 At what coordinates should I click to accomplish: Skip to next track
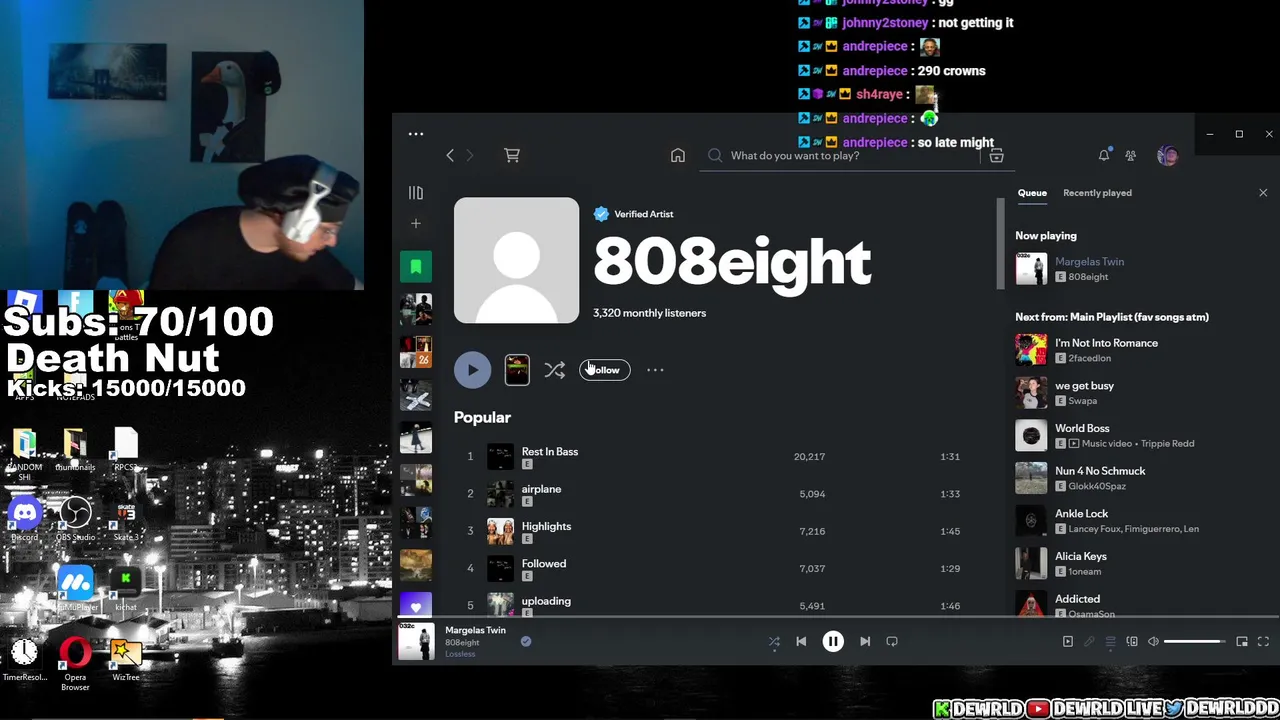pos(865,642)
